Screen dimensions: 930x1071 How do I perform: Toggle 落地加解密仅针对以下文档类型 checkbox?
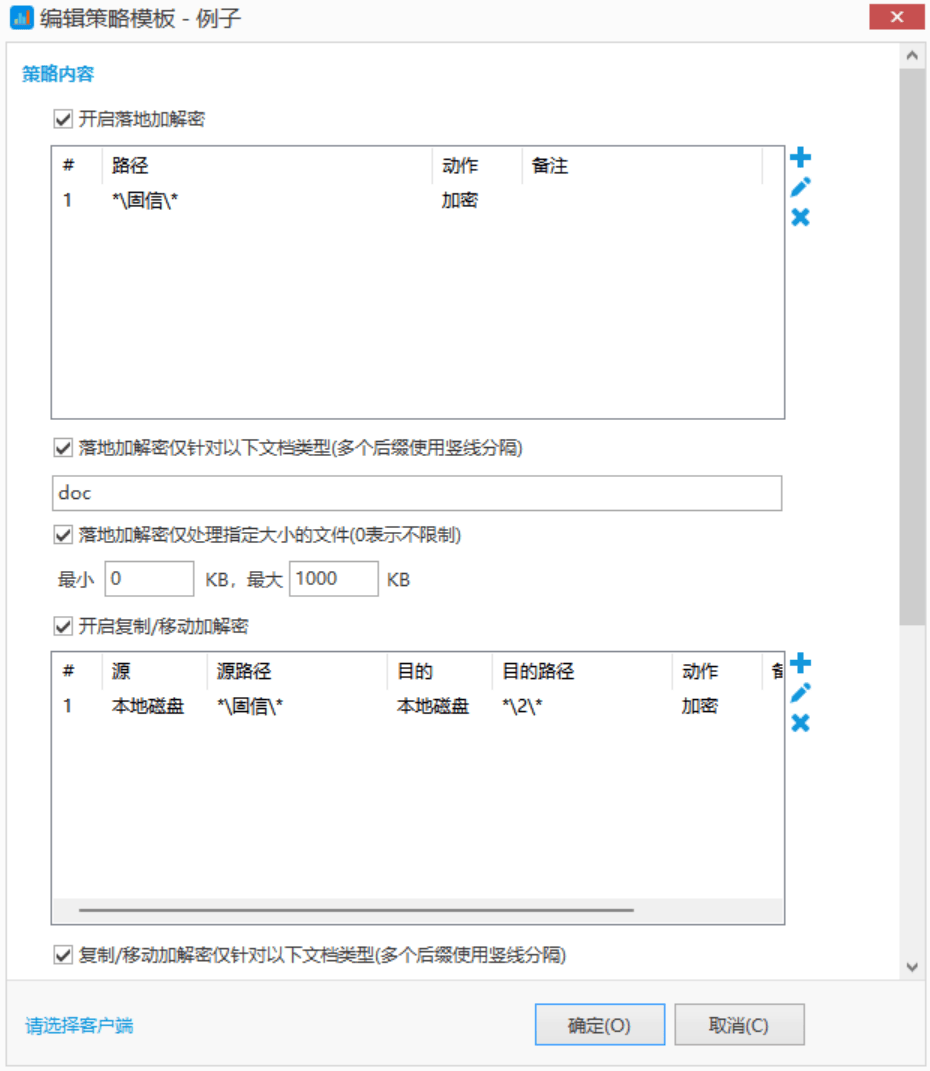click(63, 449)
